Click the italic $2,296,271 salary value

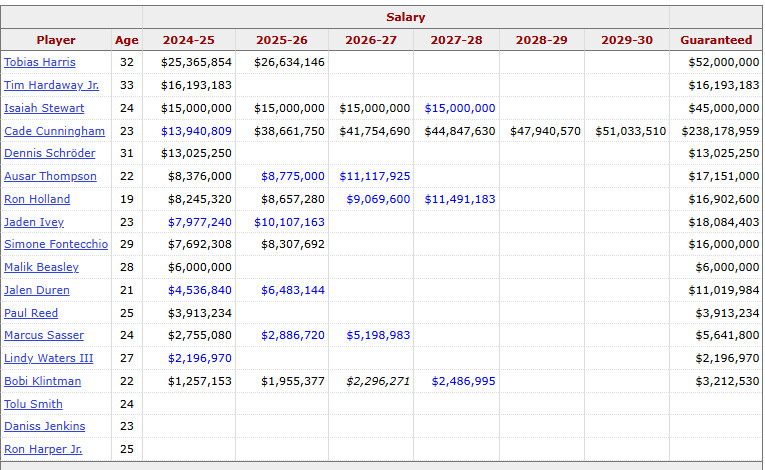[x=378, y=381]
